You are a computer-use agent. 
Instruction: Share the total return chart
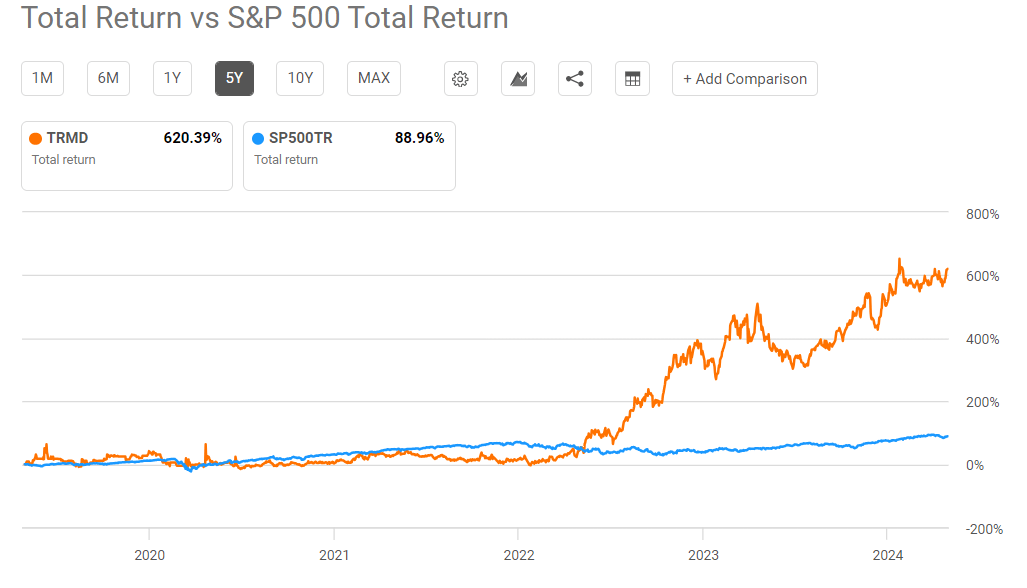tap(575, 78)
